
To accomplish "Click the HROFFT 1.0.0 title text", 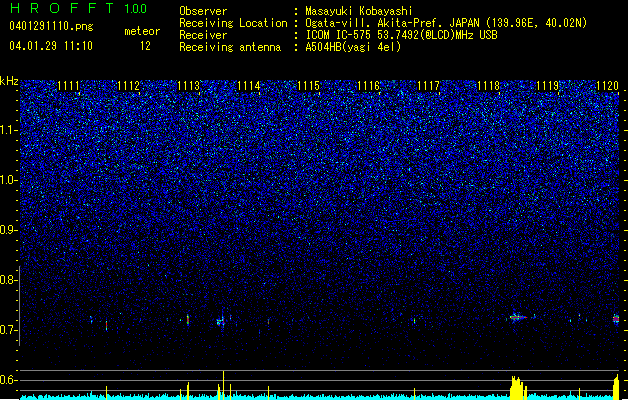I will click(79, 8).
